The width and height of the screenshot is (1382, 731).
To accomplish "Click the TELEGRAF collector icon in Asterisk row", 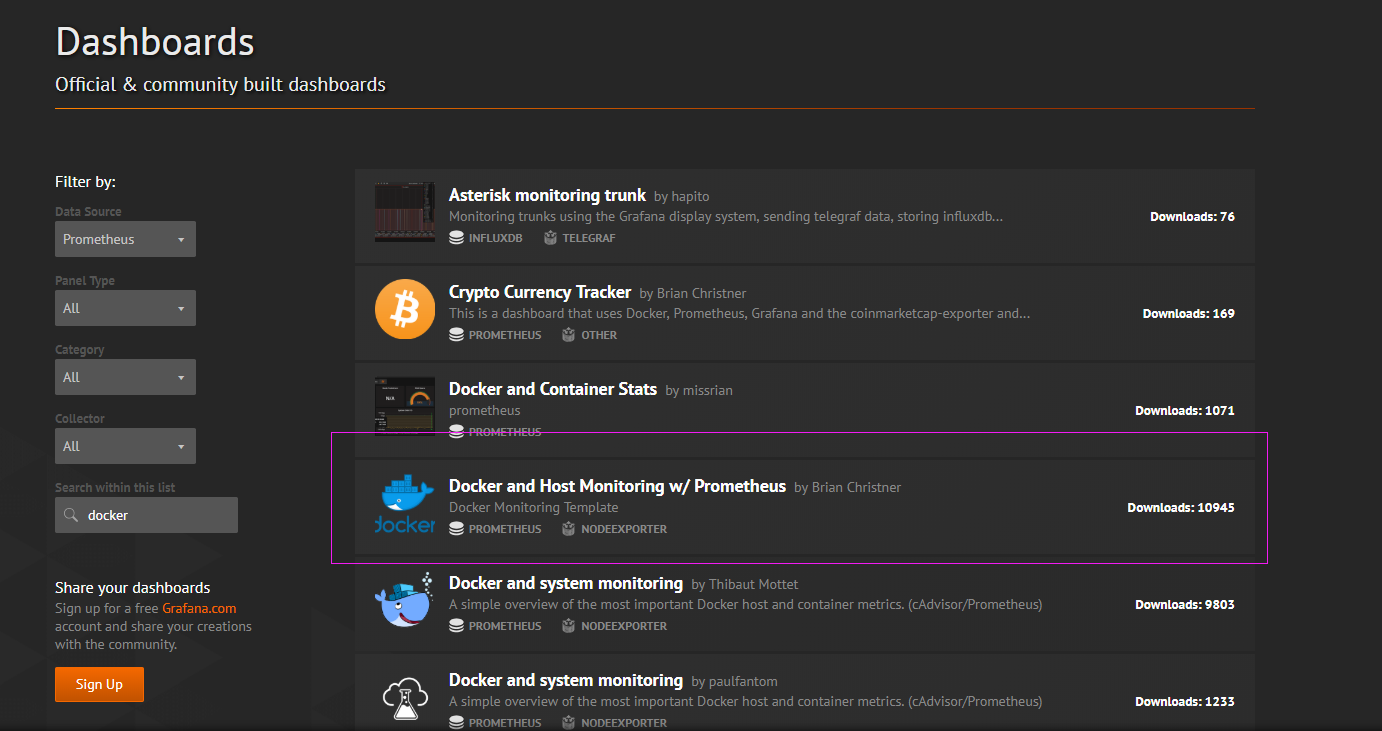I will pyautogui.click(x=550, y=238).
